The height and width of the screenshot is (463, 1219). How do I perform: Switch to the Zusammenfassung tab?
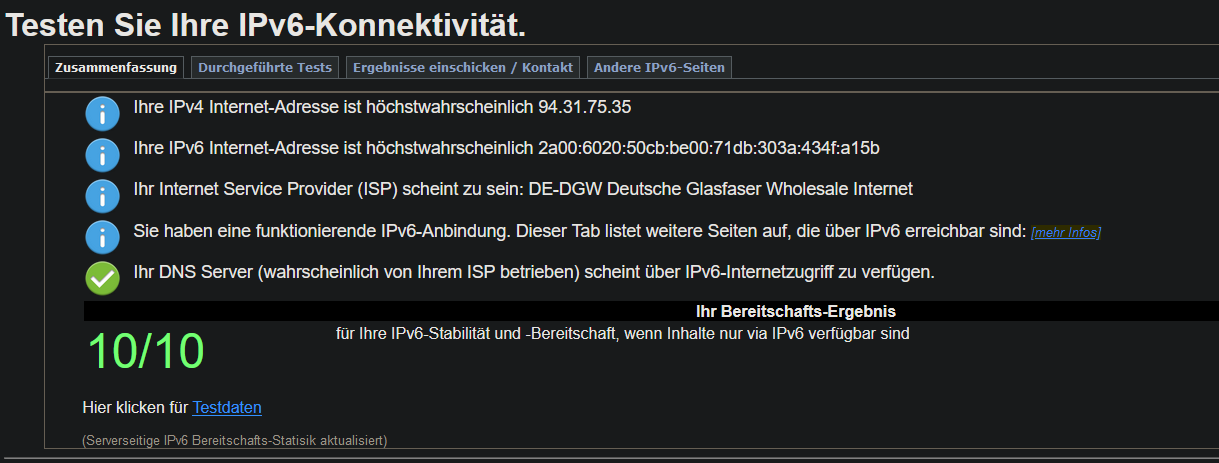[x=117, y=67]
